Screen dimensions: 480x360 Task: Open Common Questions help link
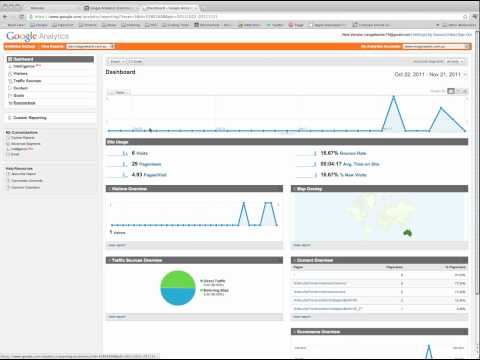point(26,187)
